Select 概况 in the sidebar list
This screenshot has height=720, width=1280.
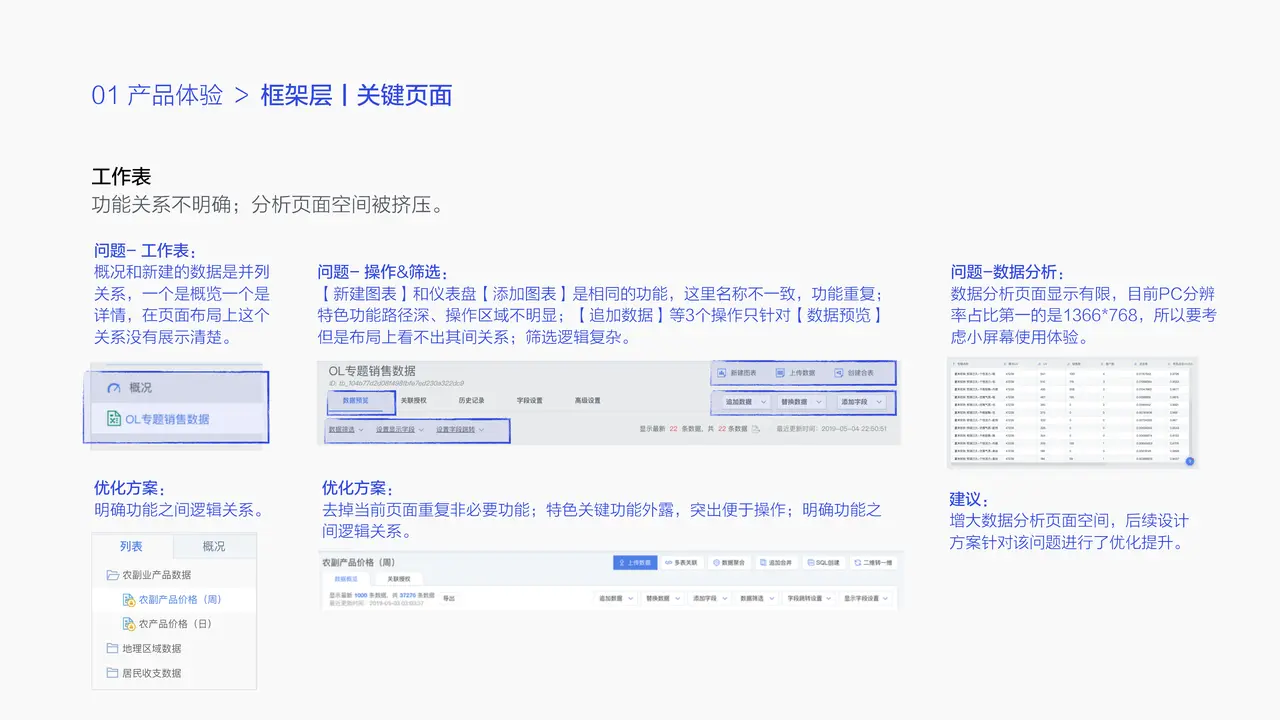tap(179, 388)
